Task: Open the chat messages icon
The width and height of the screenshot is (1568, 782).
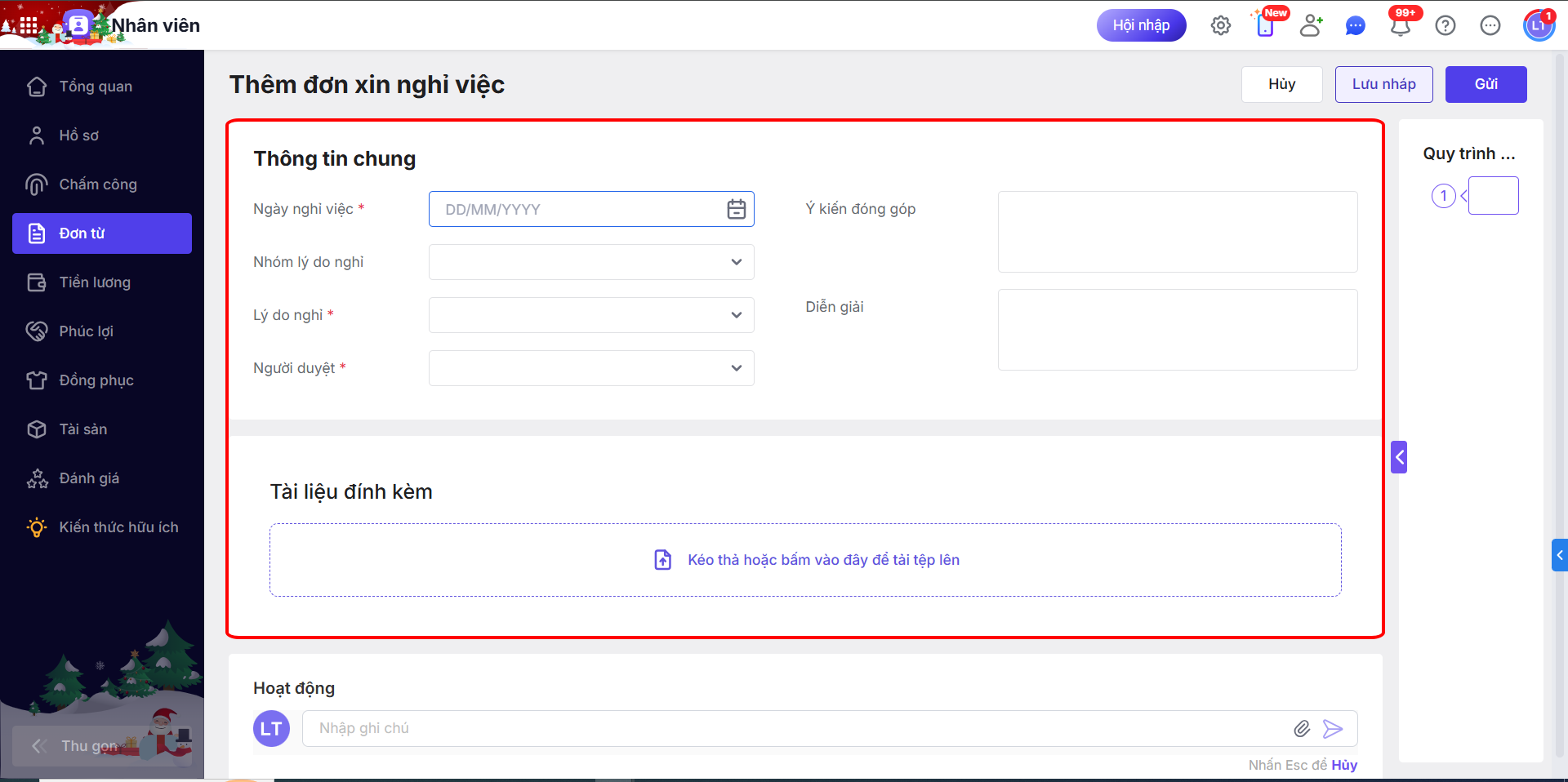Action: coord(1356,26)
